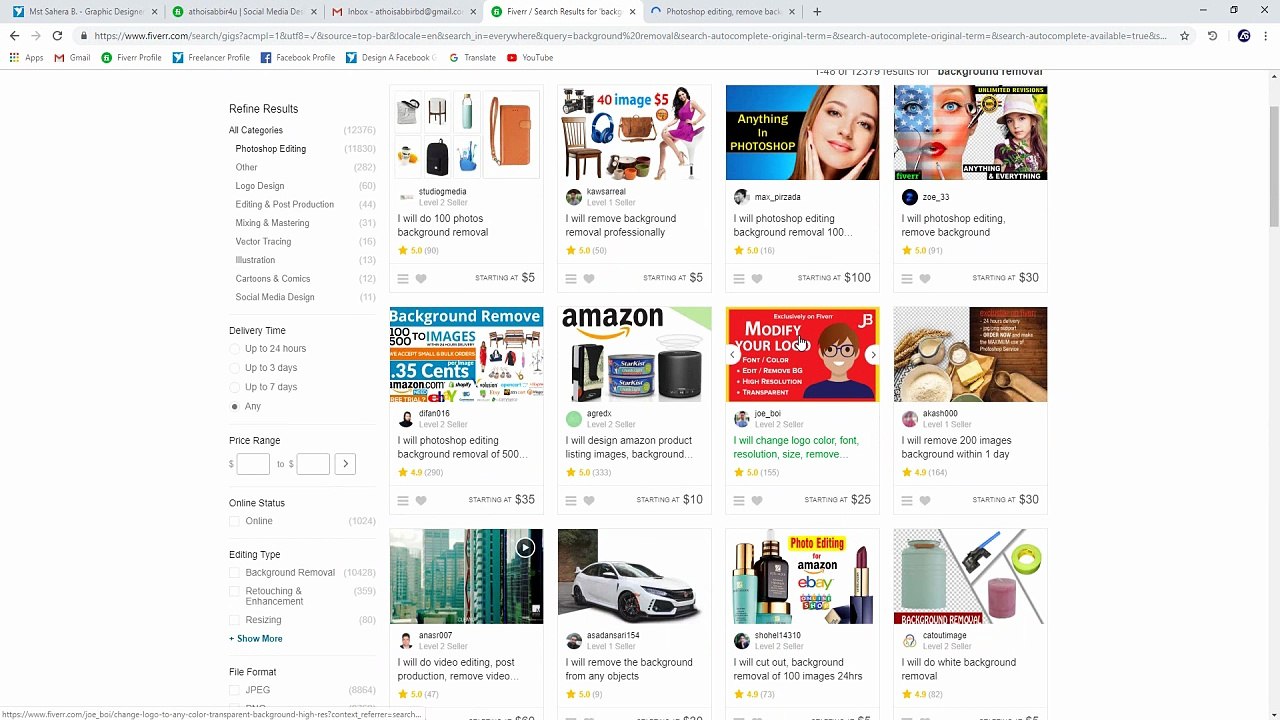Favorite the zoe_33 gig with heart icon
This screenshot has width=1280, height=720.
pos(925,279)
